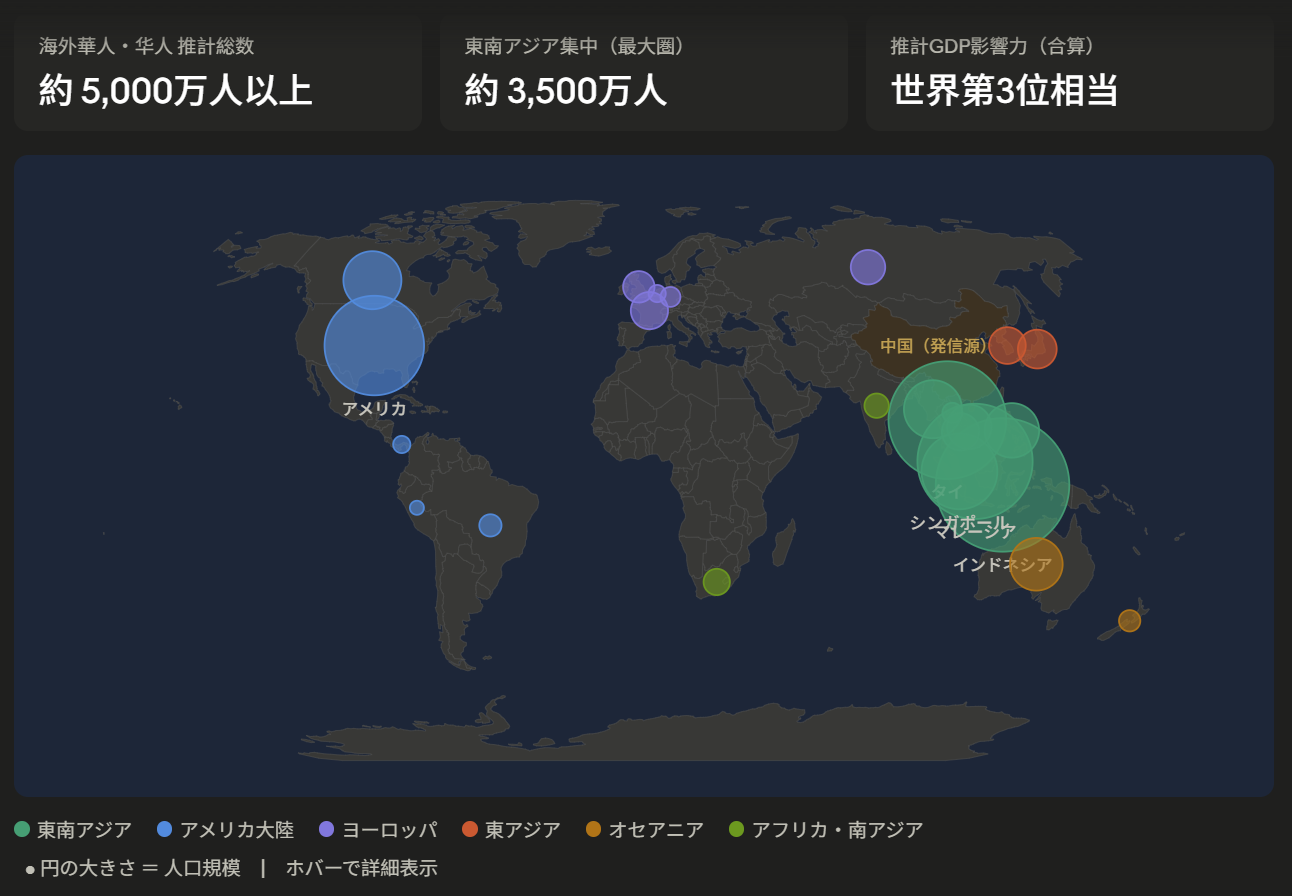1292x896 pixels.
Task: Select the red Korea bubble left of Japan
Action: tap(1007, 345)
